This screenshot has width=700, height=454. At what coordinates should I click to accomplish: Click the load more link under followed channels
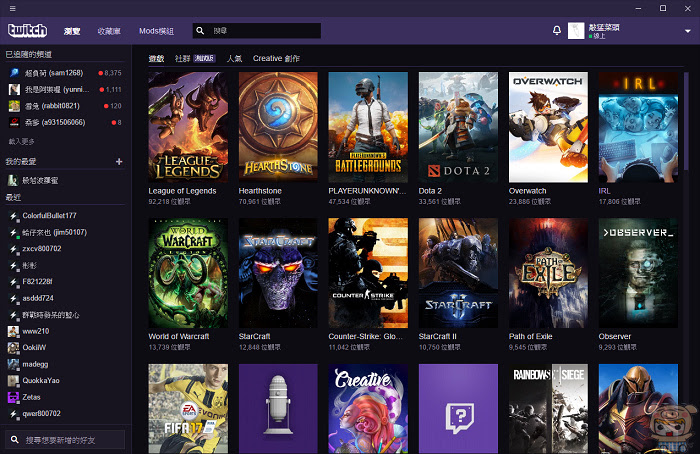(21, 142)
